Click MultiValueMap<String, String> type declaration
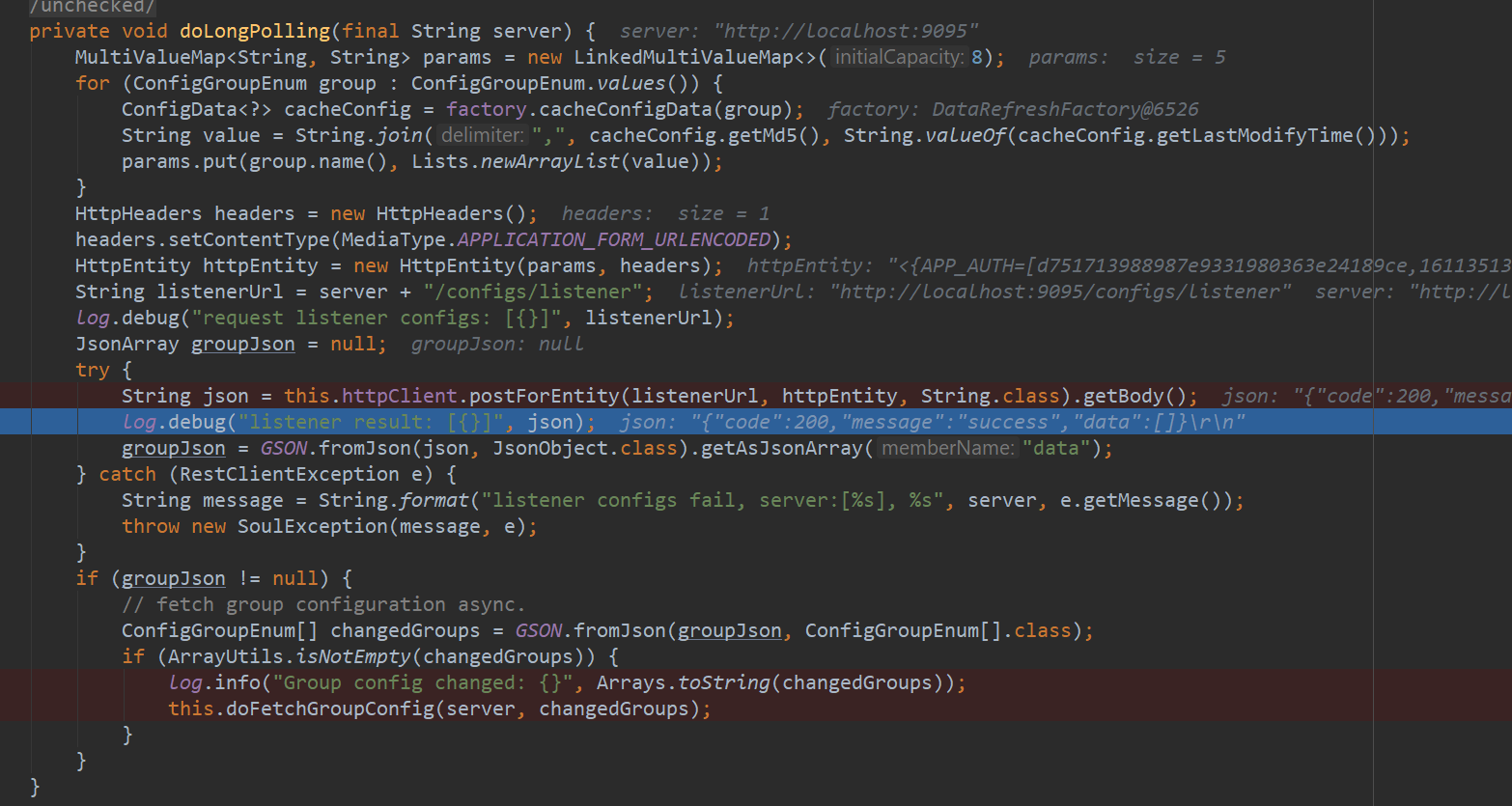This screenshot has width=1512, height=806. [243, 57]
